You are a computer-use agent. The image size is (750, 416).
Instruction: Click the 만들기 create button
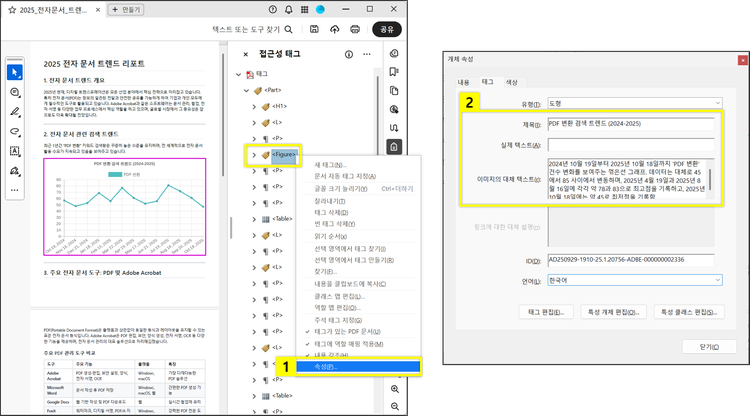126,10
